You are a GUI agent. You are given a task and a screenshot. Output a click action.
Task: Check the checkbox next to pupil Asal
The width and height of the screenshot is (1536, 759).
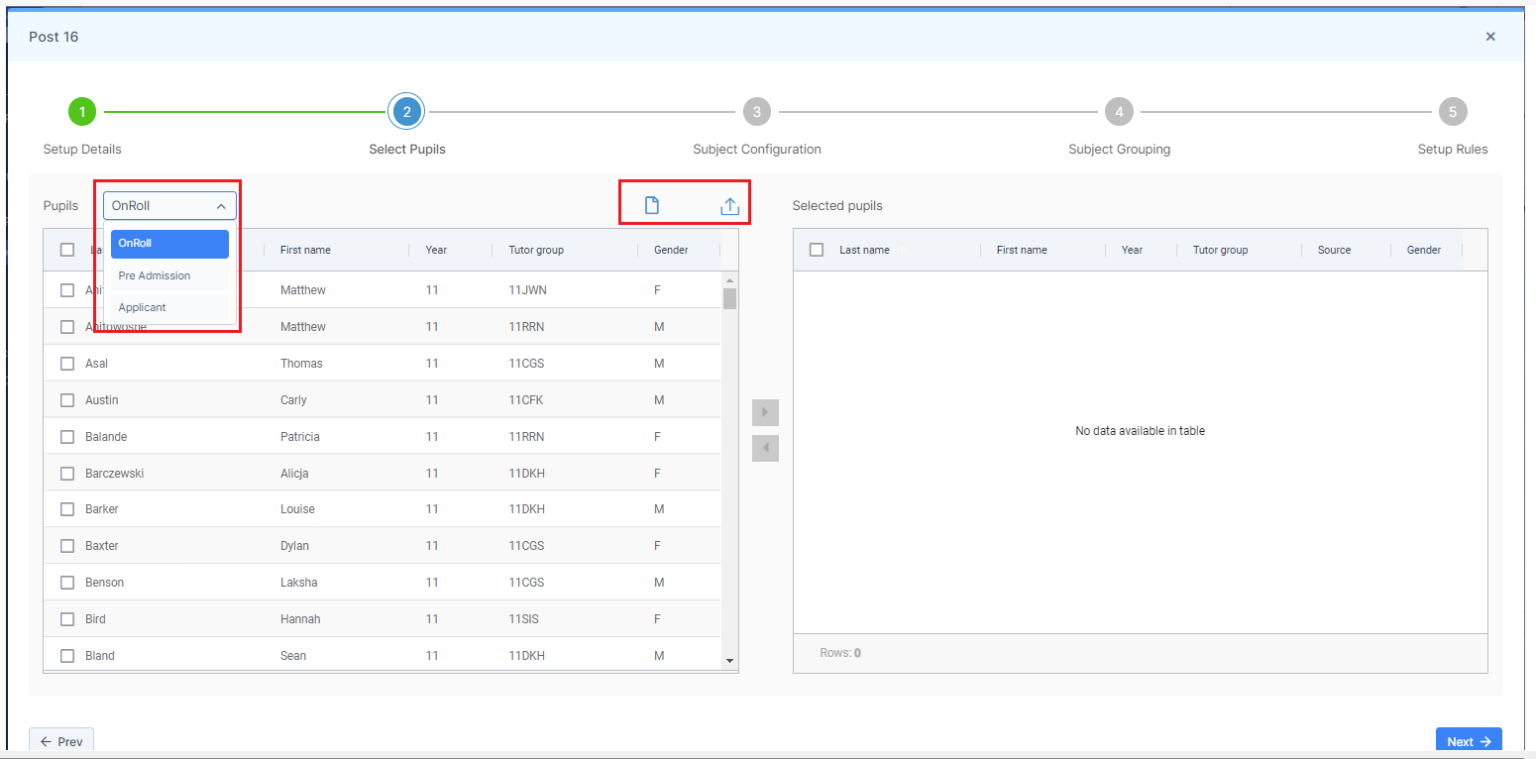click(x=67, y=363)
